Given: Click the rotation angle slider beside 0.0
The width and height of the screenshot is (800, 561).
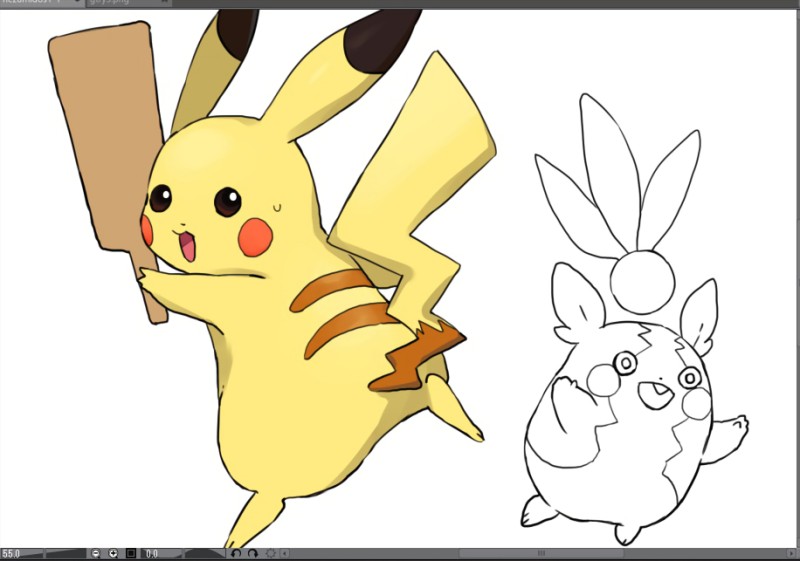Looking at the screenshot, I should pyautogui.click(x=205, y=553).
